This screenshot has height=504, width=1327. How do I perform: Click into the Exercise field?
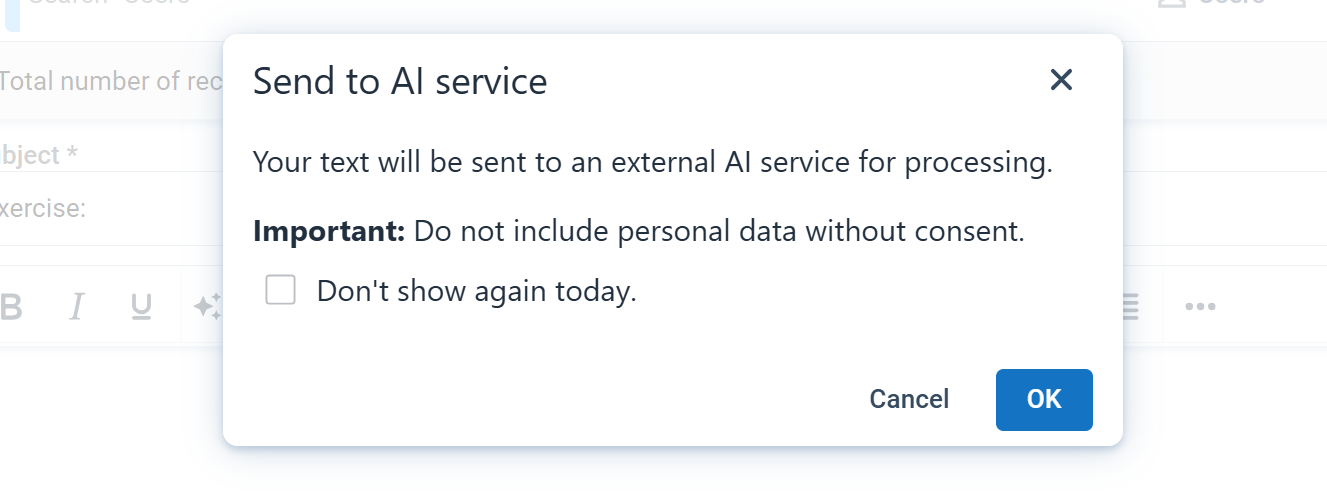(x=110, y=209)
